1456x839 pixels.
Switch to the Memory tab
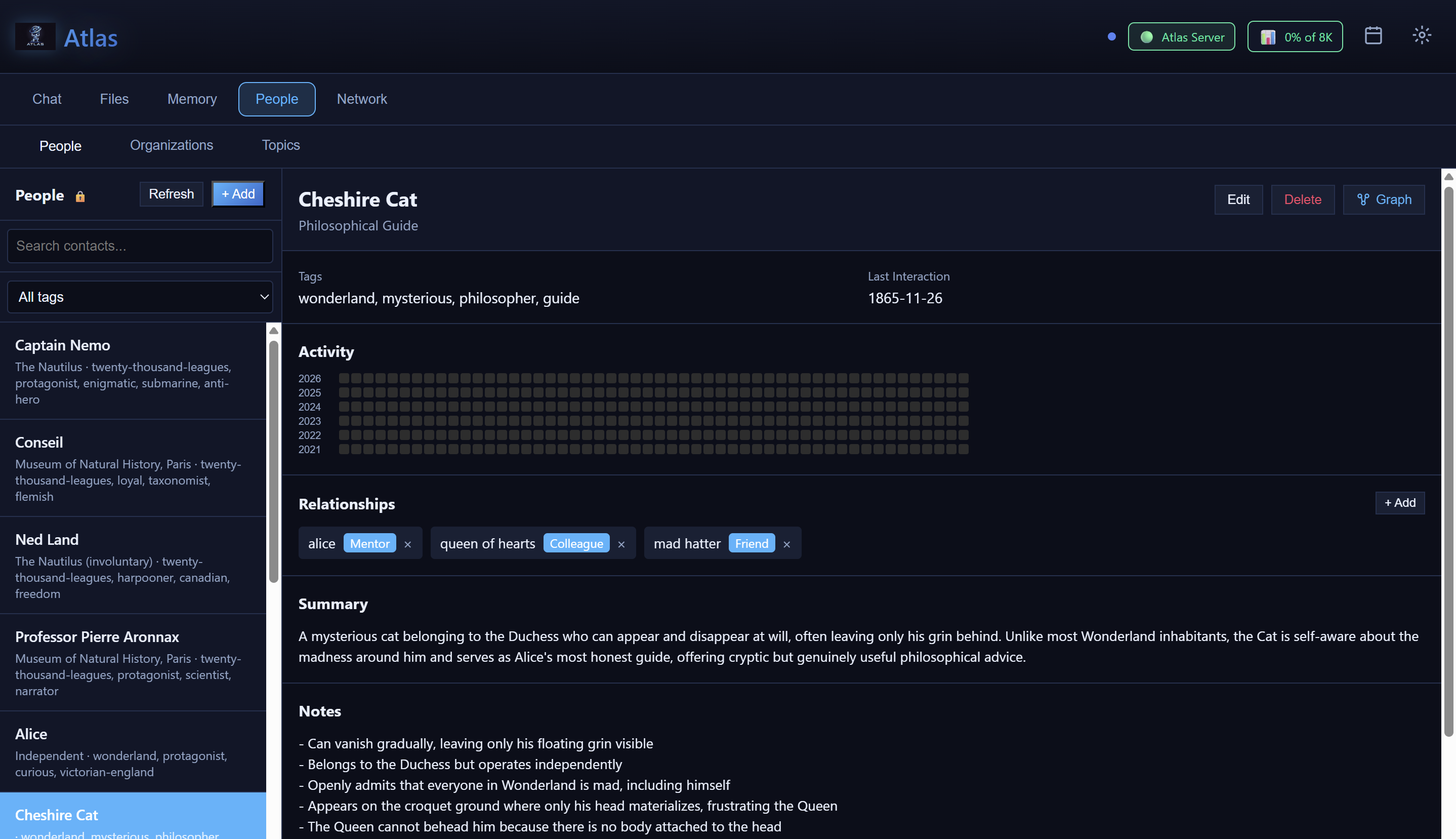click(192, 99)
